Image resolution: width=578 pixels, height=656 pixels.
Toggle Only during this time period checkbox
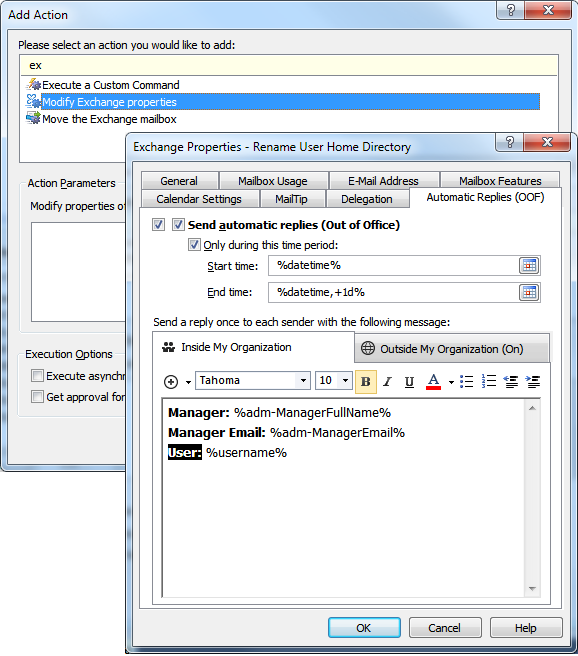coord(194,245)
